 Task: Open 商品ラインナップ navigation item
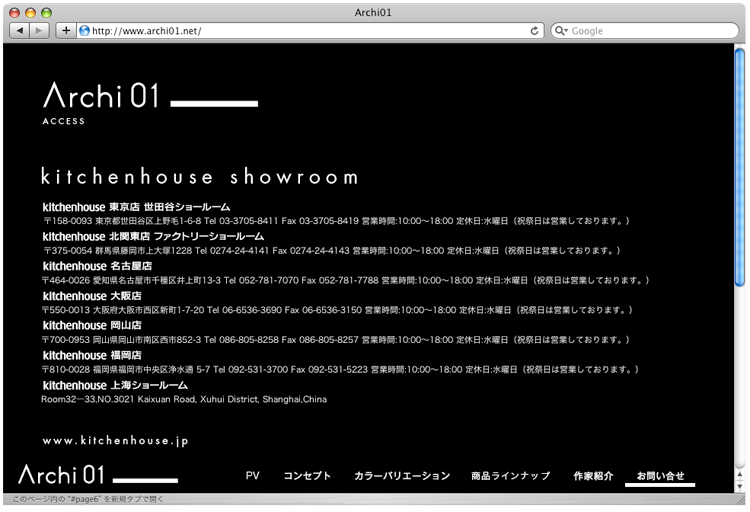tap(510, 476)
